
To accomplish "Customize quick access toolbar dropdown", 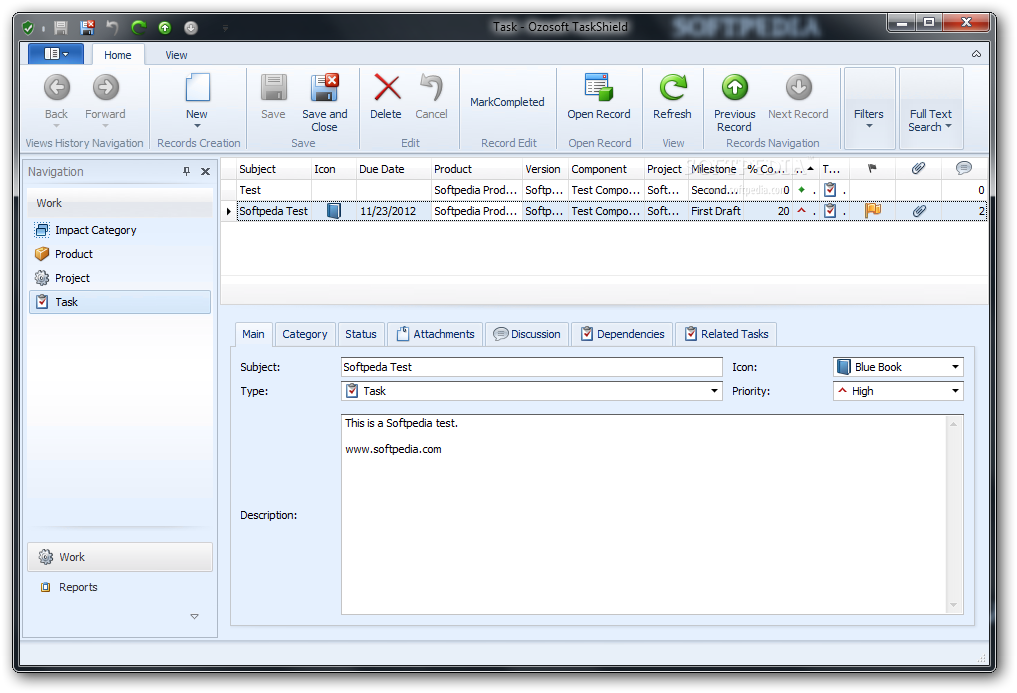I will coord(226,28).
